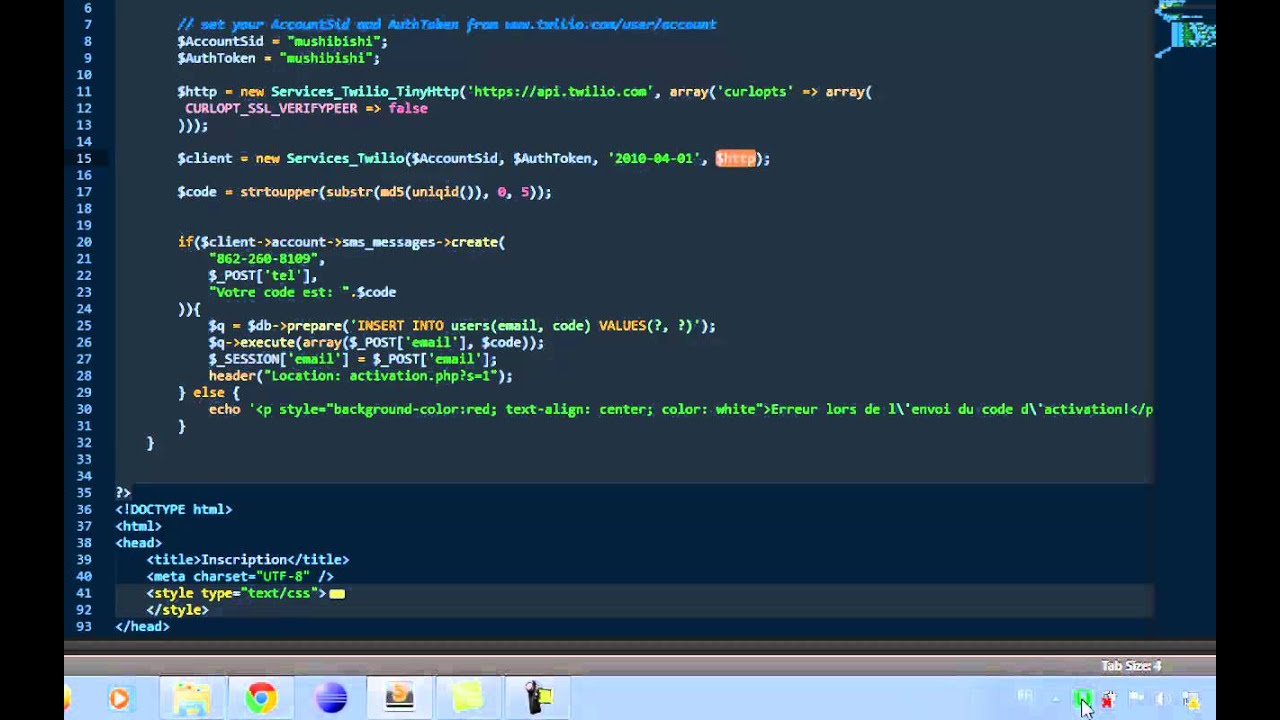The width and height of the screenshot is (1280, 720).
Task: Click $_POST['tel'] on line 22
Action: pos(259,275)
